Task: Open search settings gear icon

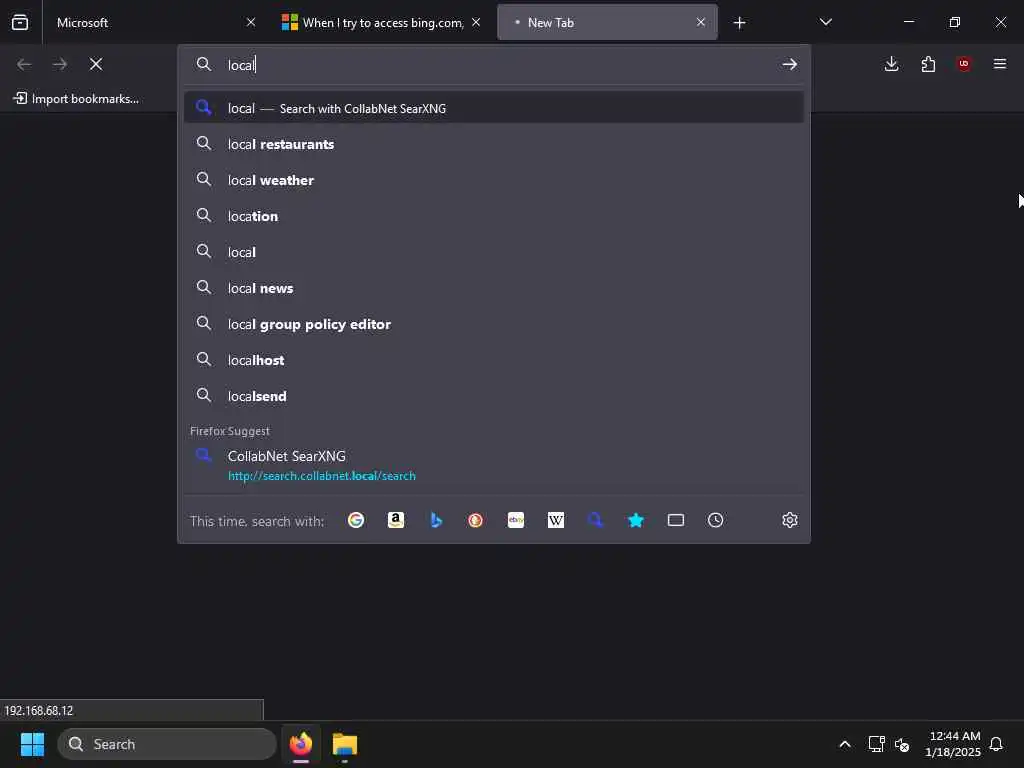Action: click(x=790, y=520)
